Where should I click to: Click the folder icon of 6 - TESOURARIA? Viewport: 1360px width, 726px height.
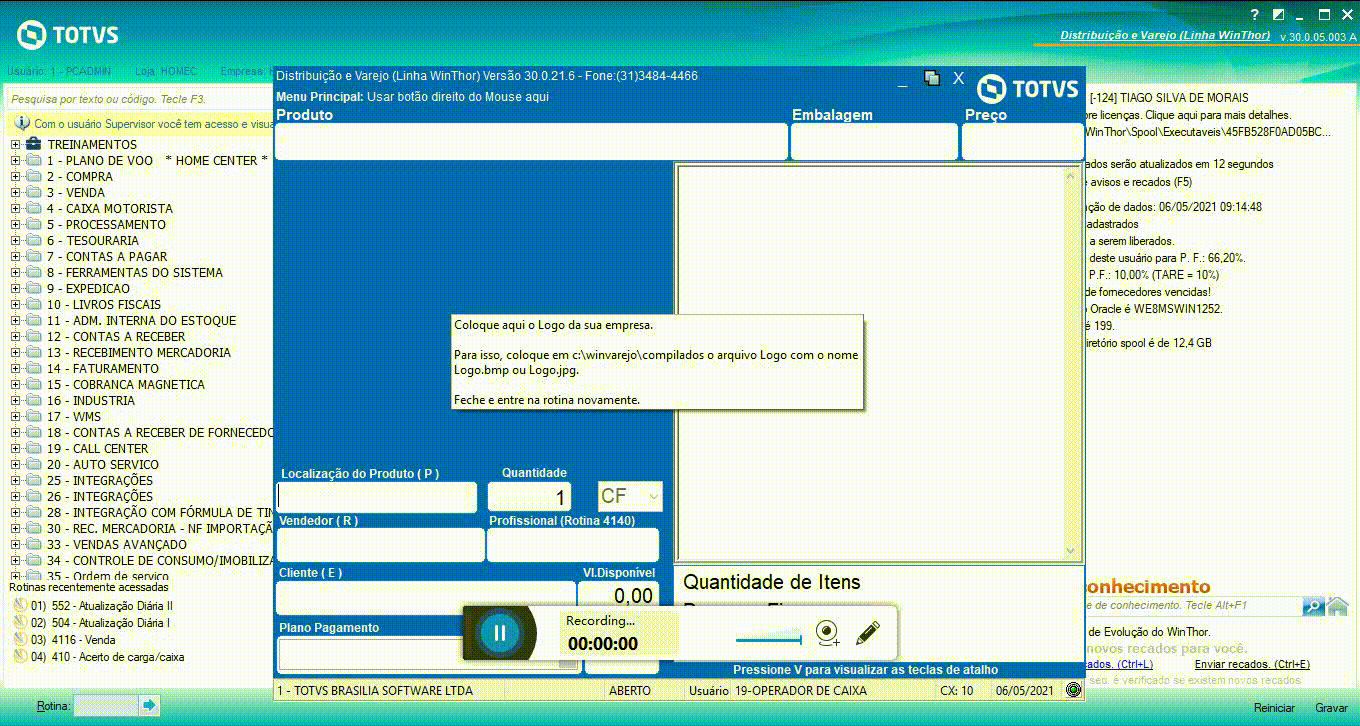coord(33,241)
